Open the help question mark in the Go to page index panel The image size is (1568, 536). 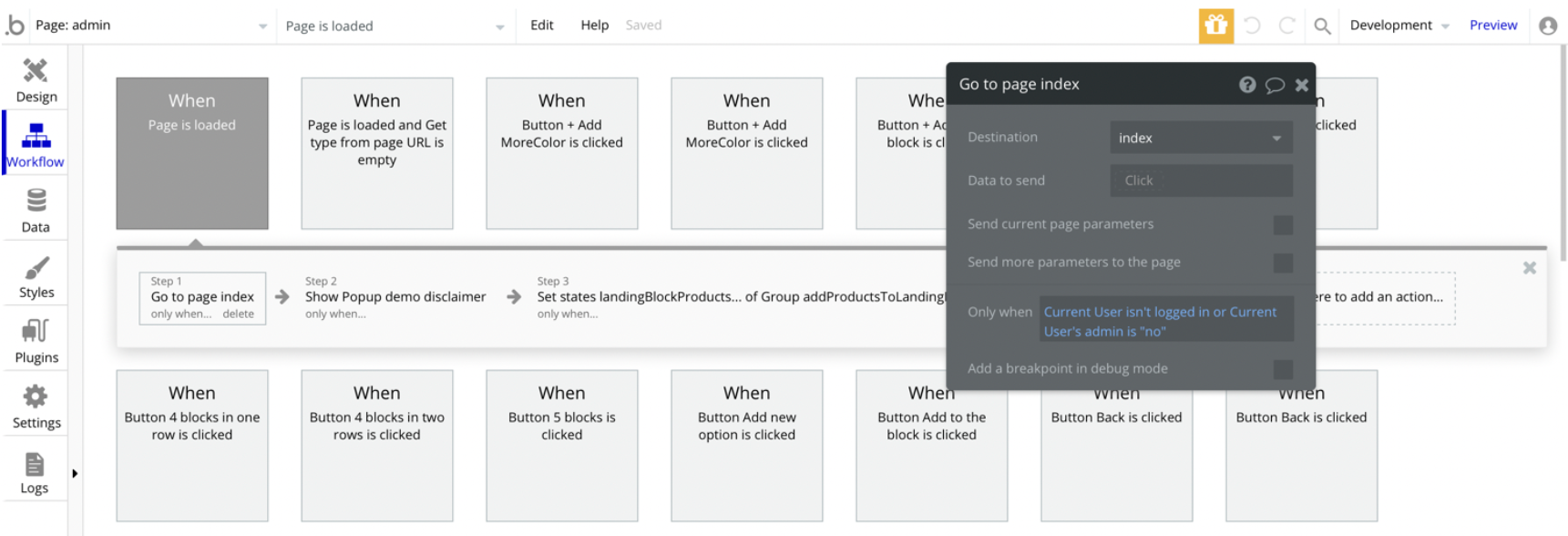click(x=1247, y=85)
